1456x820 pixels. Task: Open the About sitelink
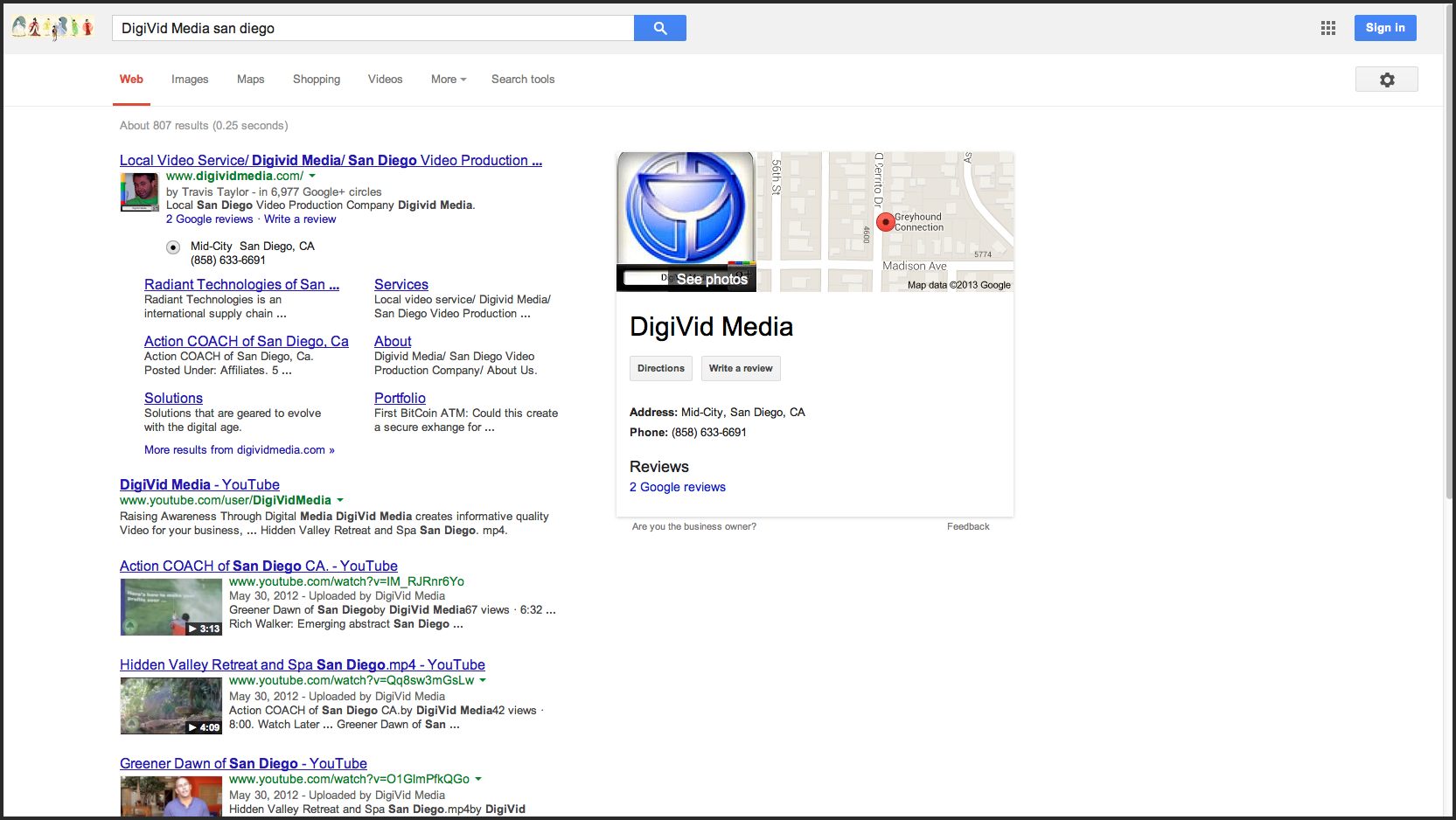pos(393,342)
